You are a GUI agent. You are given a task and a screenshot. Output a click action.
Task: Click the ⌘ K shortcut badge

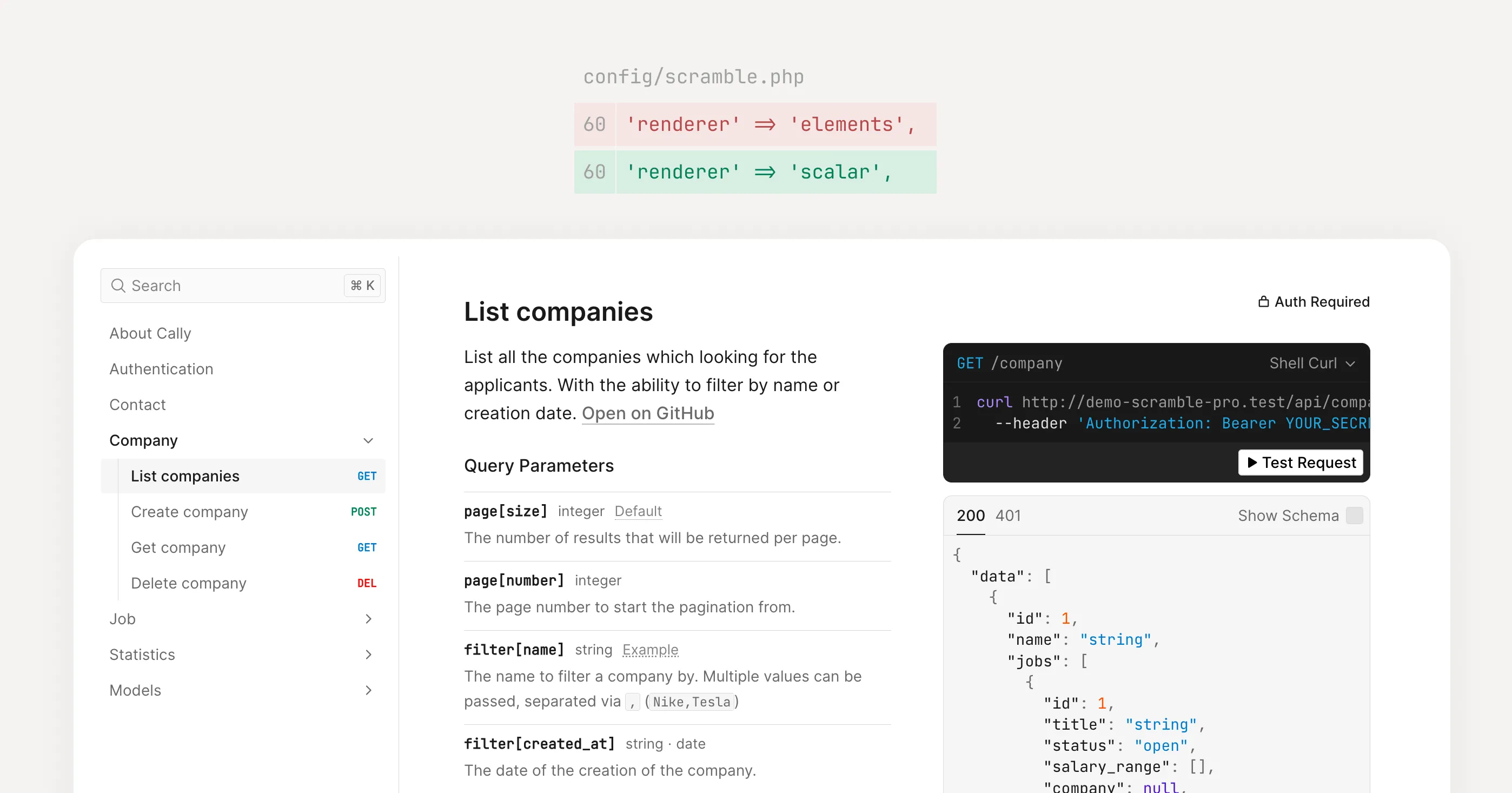[362, 286]
